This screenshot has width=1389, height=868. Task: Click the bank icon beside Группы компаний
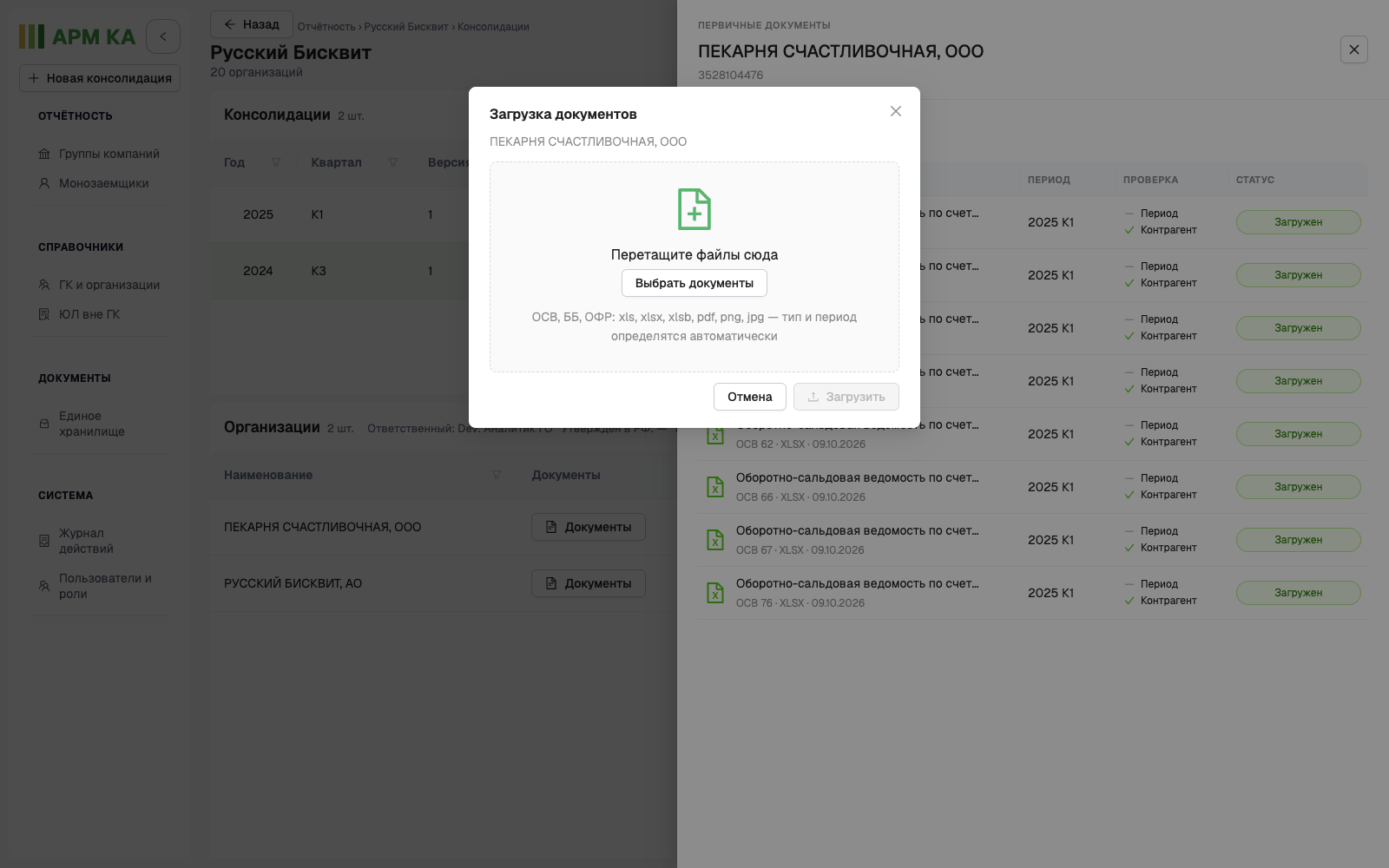[44, 154]
